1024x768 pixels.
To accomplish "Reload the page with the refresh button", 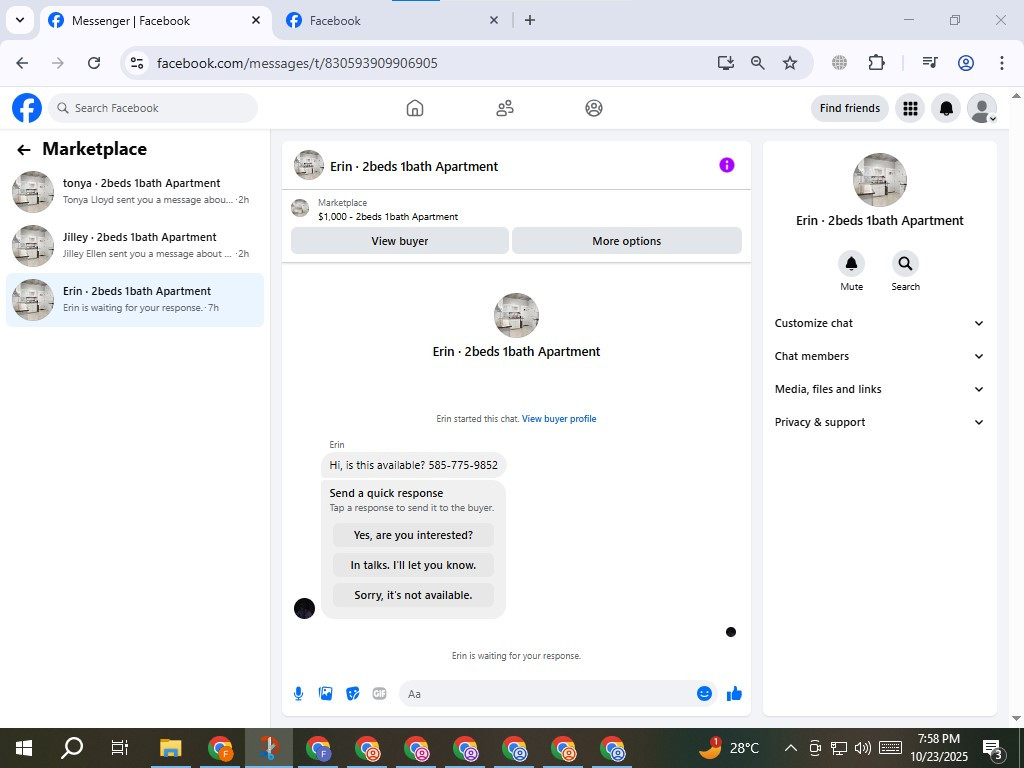I will [94, 63].
